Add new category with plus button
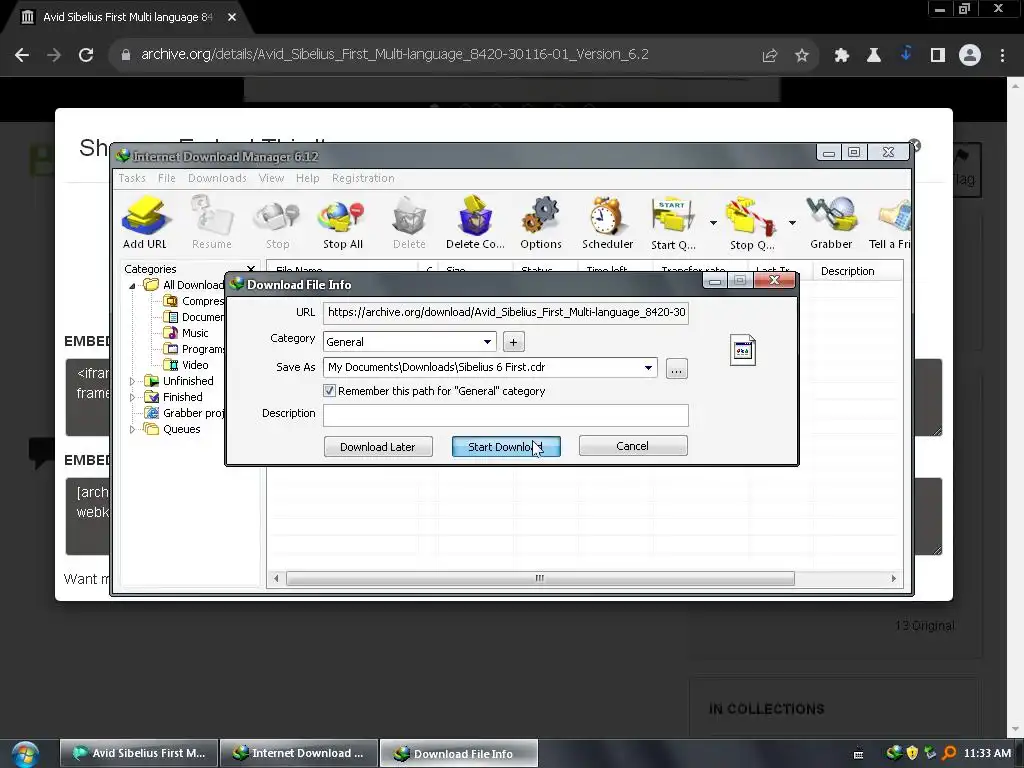The height and width of the screenshot is (768, 1024). 513,342
